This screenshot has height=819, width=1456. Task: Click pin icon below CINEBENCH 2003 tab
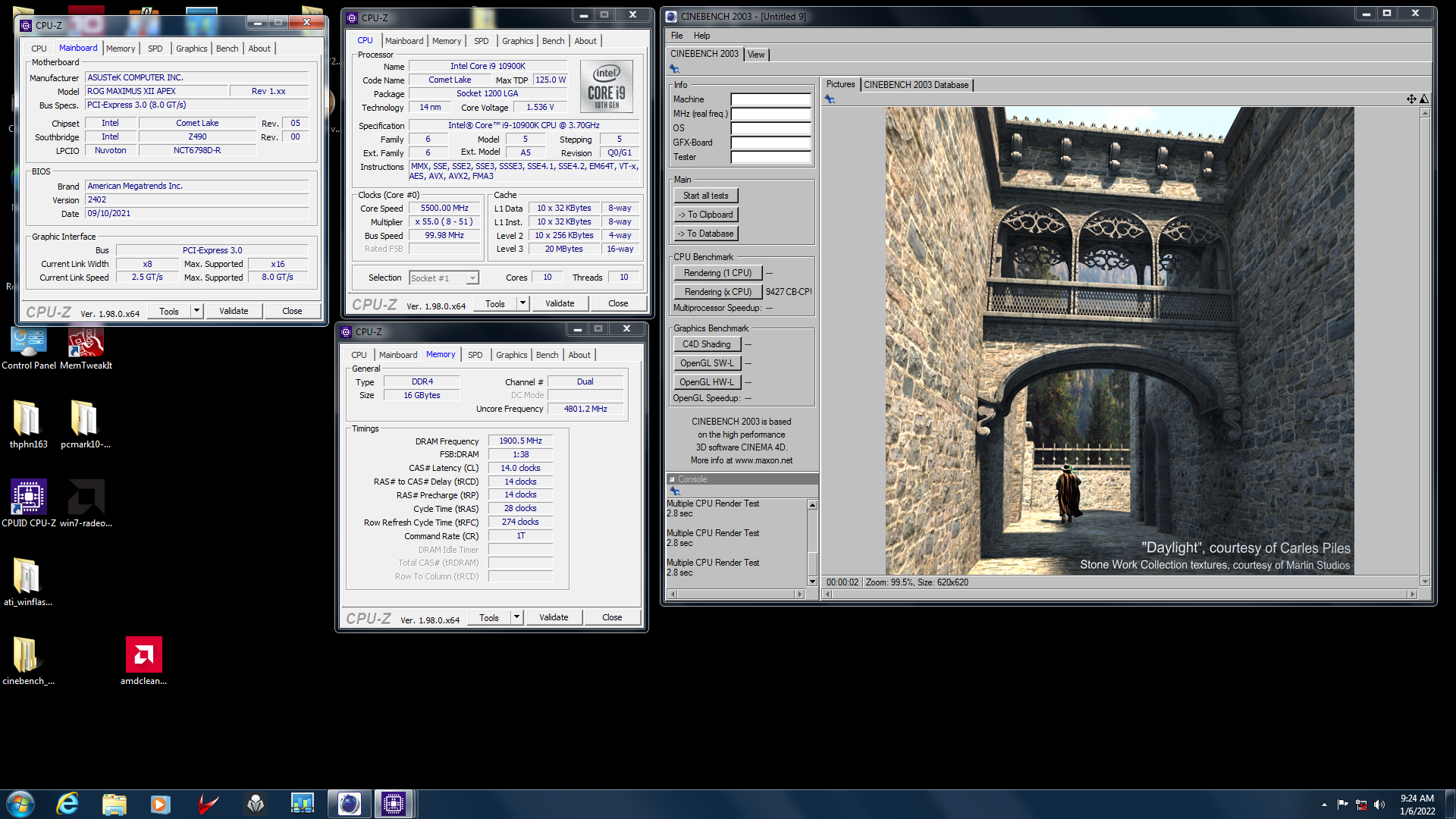click(674, 69)
